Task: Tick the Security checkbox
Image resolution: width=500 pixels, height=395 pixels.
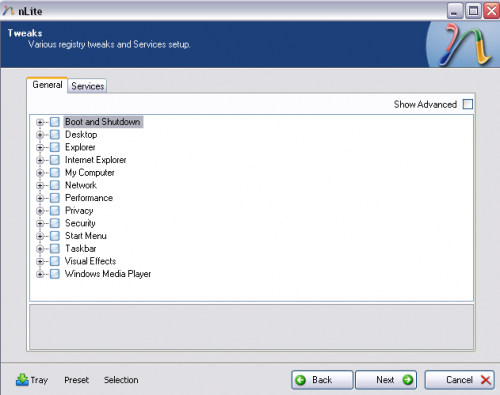Action: (55, 223)
